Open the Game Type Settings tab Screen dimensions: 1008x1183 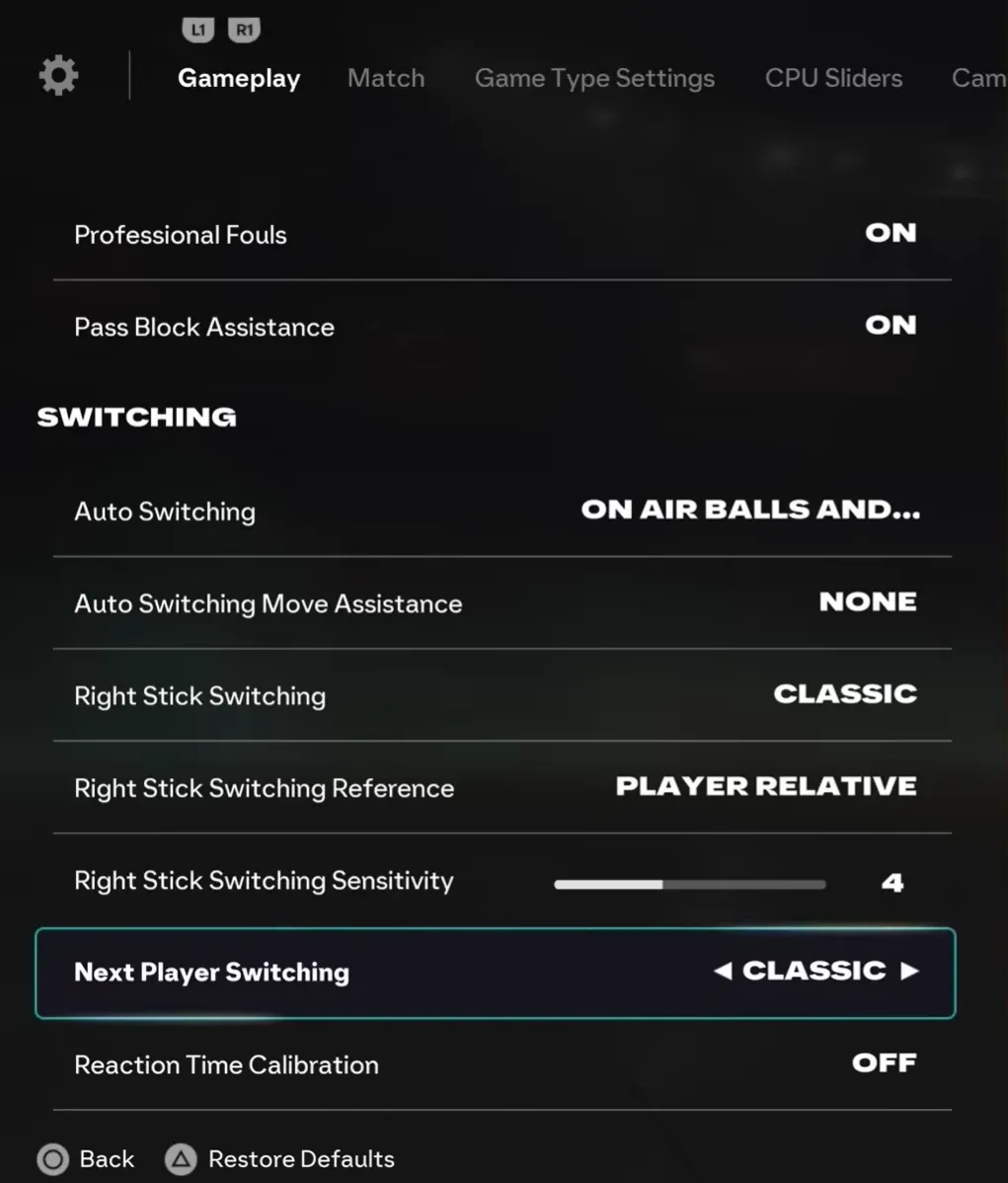tap(594, 78)
